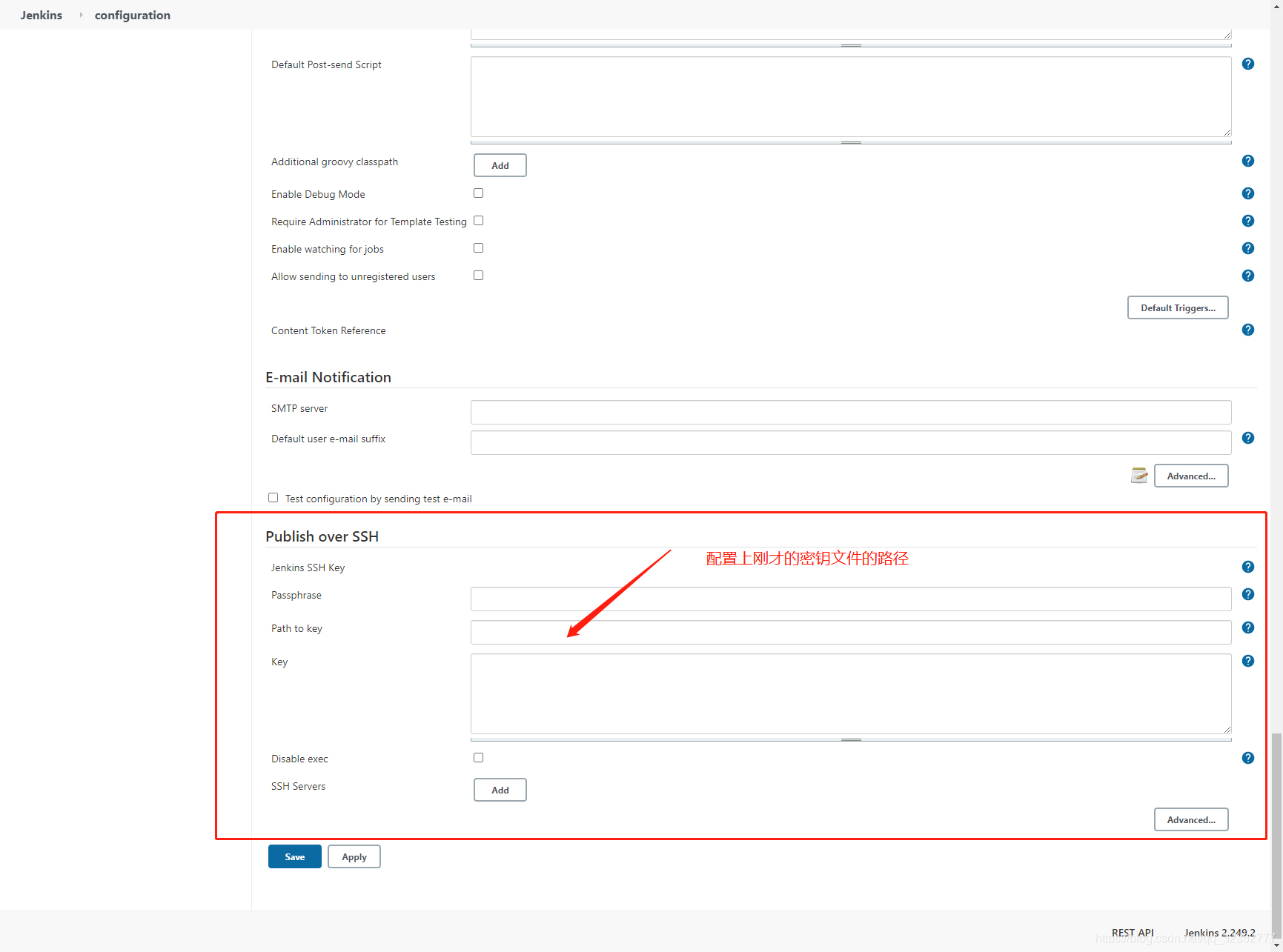Open help for Default user e-mail suffix

point(1247,438)
